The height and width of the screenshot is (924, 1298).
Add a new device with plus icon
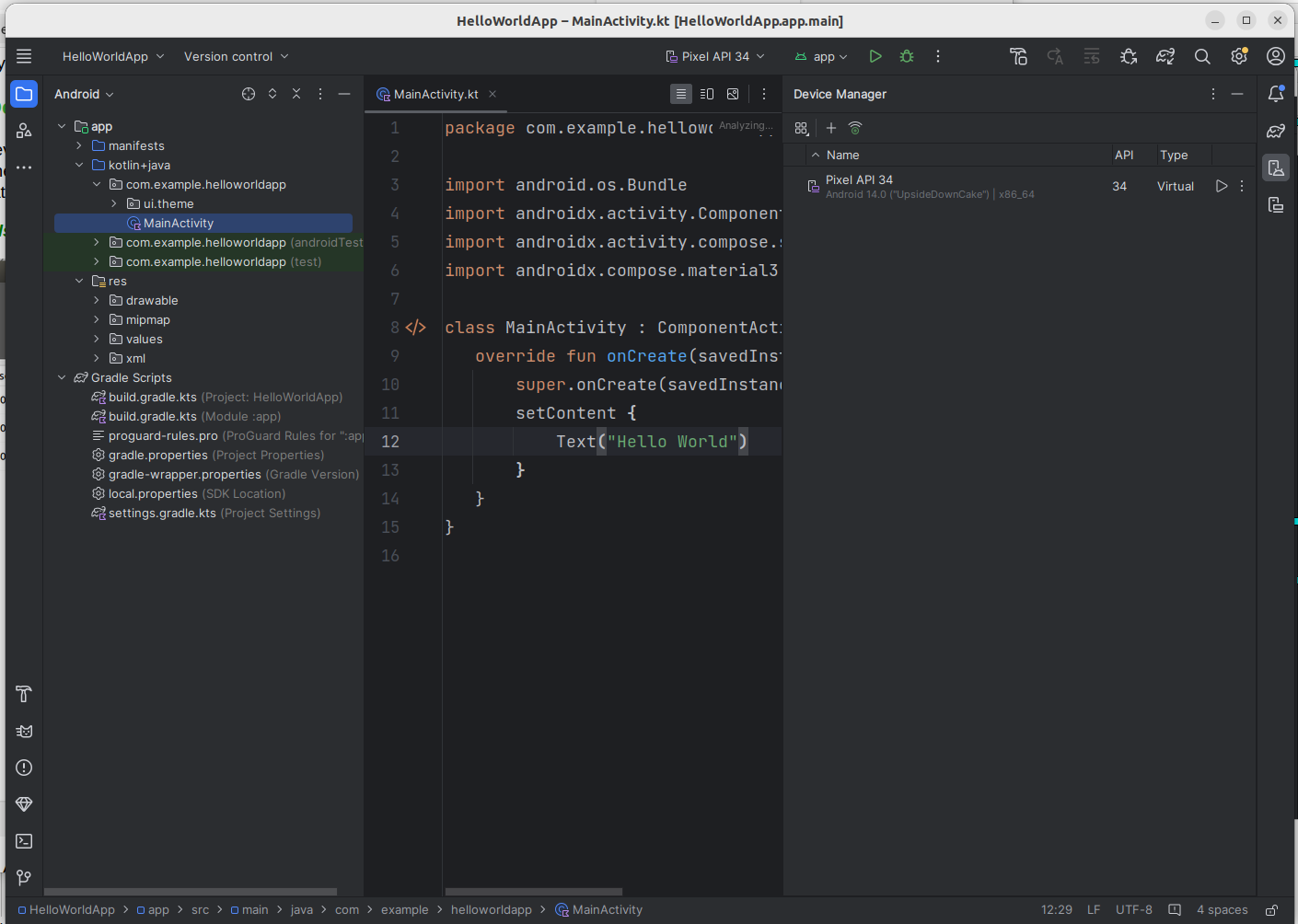coord(831,128)
